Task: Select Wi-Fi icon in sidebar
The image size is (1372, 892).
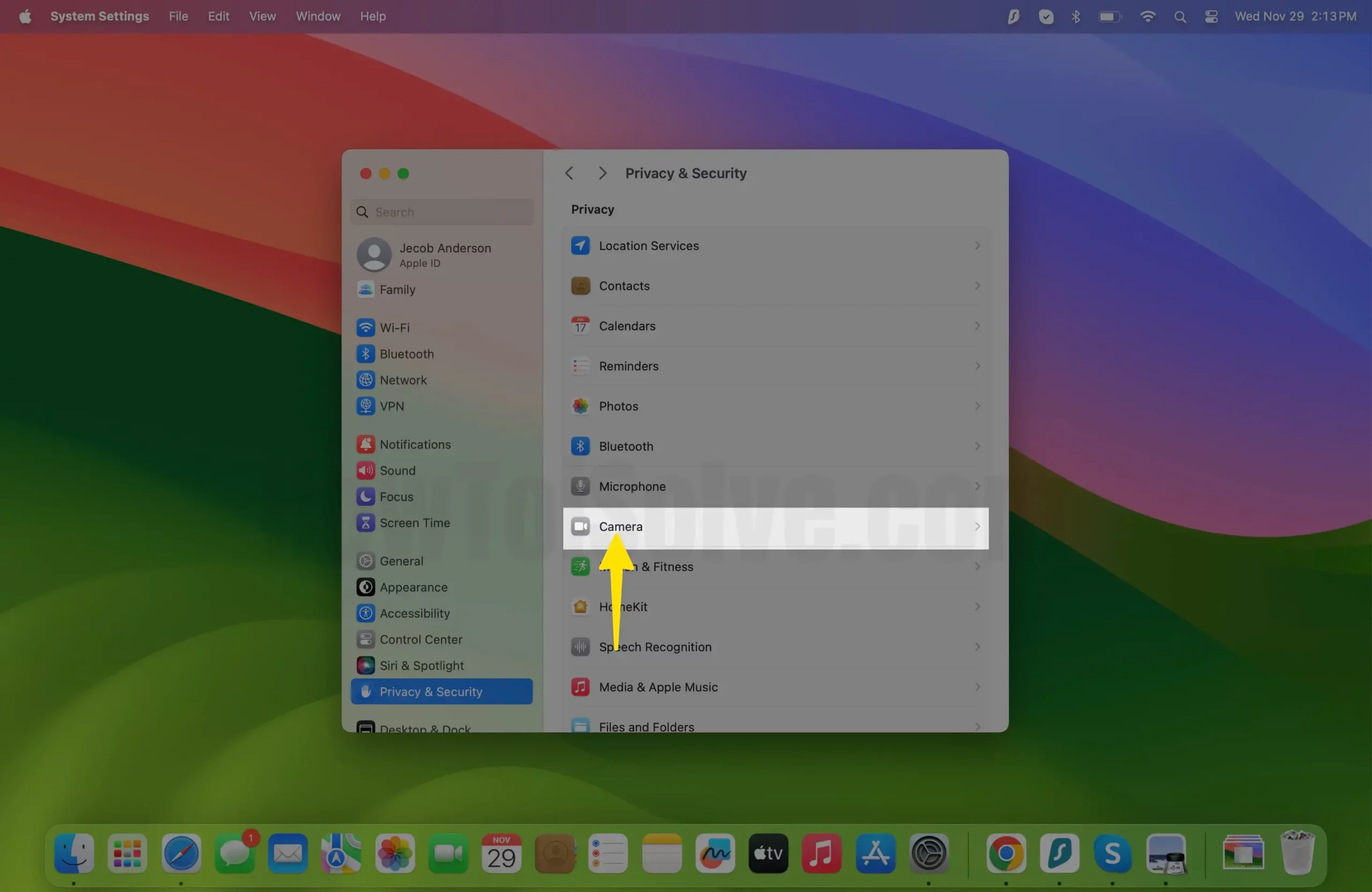Action: point(366,327)
